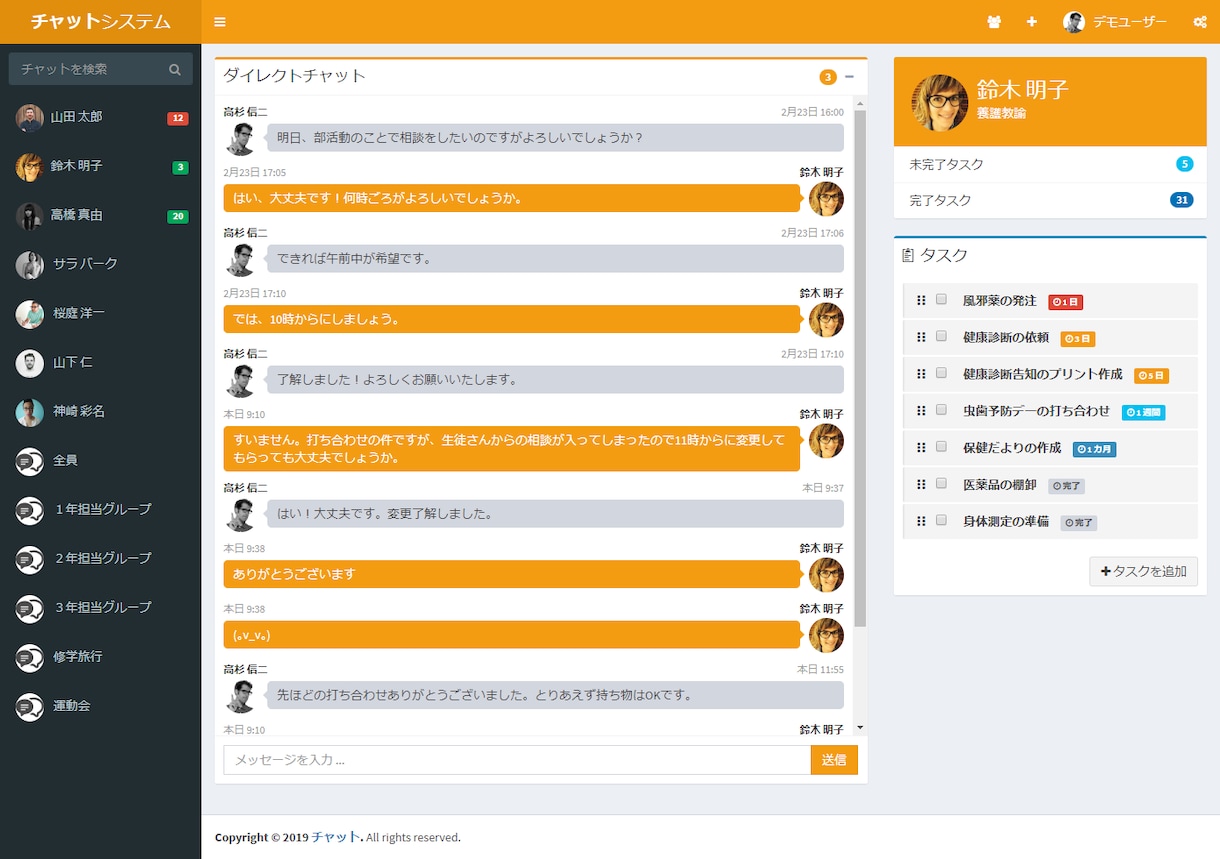Click the １年担当グループ chat bubble icon
The image size is (1220, 859).
coord(30,511)
